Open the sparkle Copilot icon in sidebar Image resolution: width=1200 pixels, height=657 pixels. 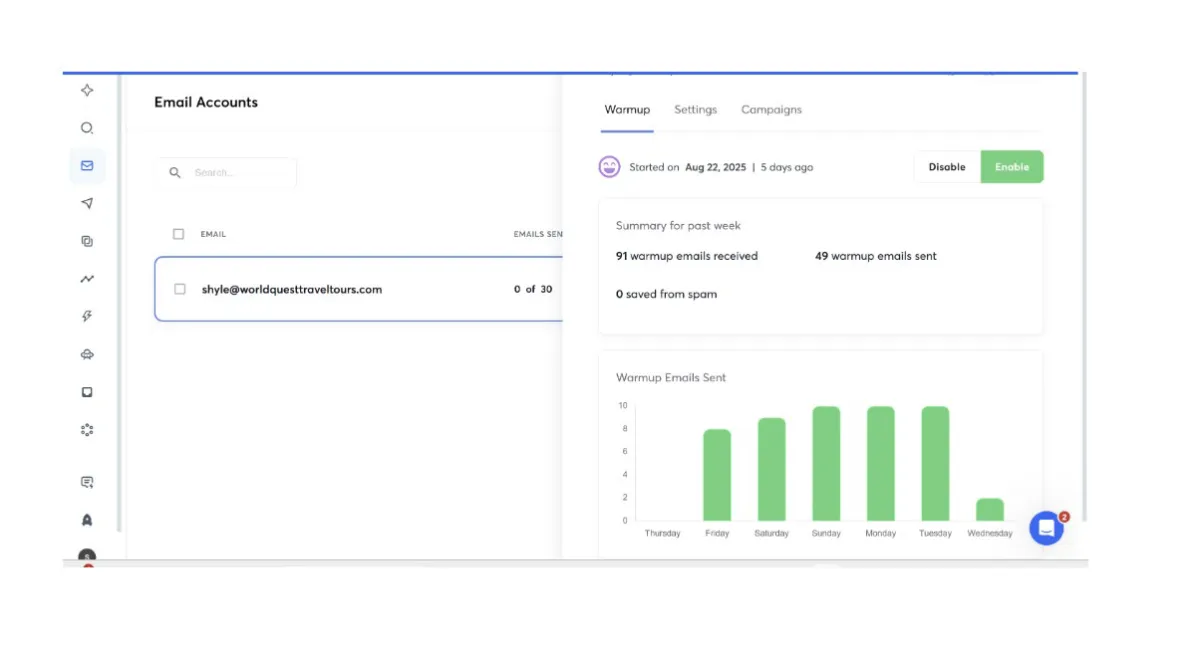coord(87,90)
